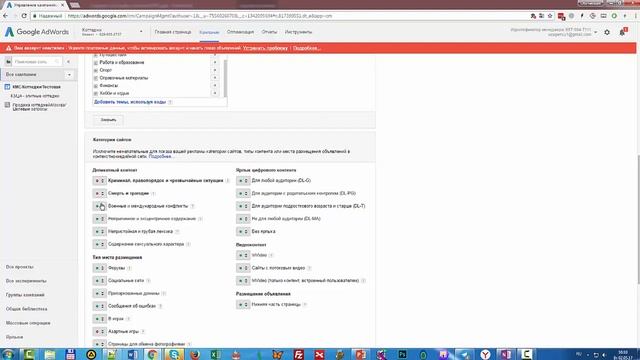Toggle exclusion for Непристойная и грубая лексика
Viewport: 640px width, 360px height.
99,231
